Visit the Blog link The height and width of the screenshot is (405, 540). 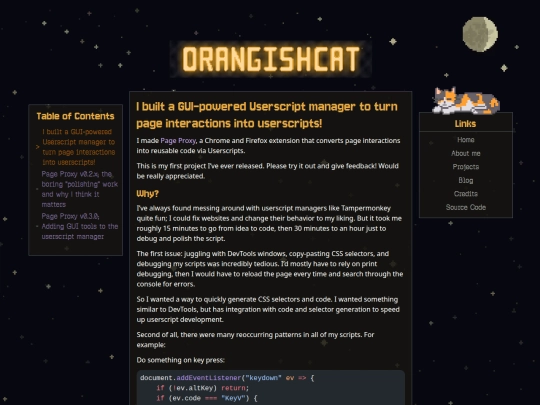pyautogui.click(x=466, y=180)
